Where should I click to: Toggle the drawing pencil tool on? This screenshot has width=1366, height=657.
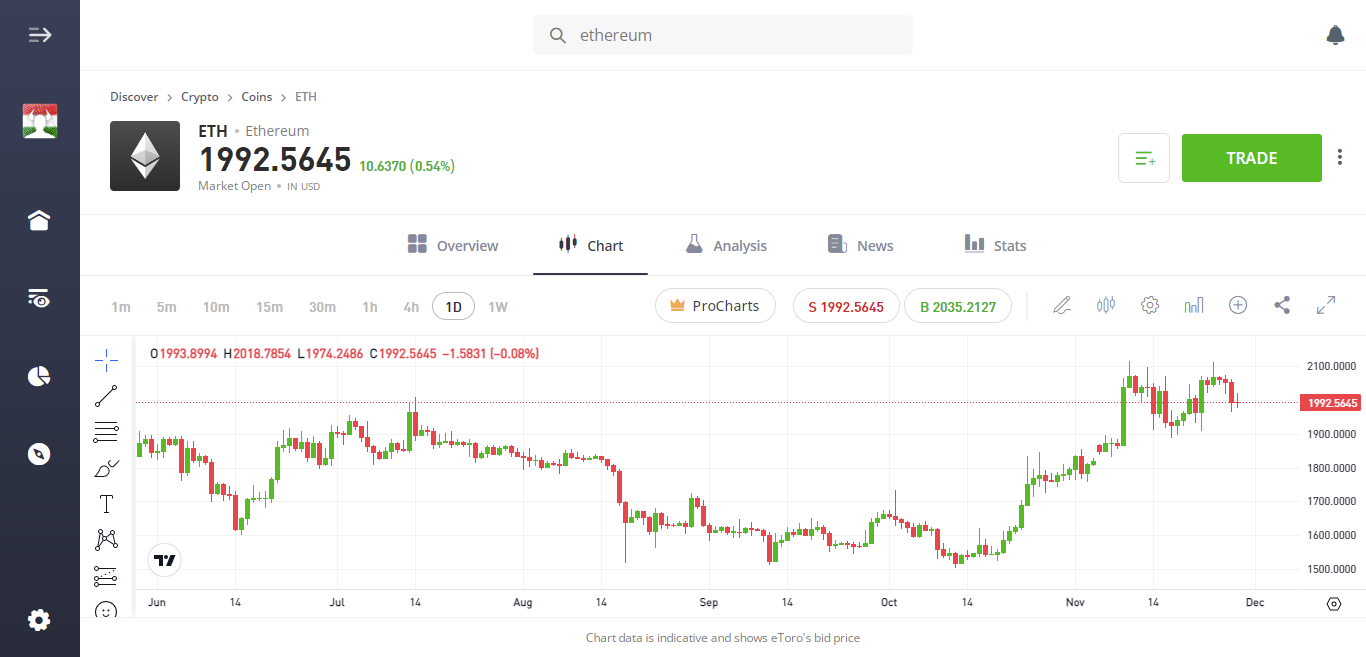click(1061, 305)
